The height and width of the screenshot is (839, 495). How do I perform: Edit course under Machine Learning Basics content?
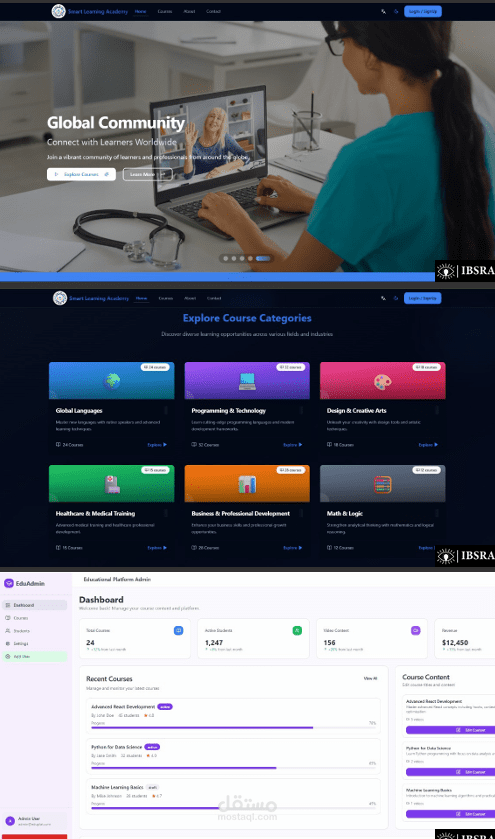451,814
